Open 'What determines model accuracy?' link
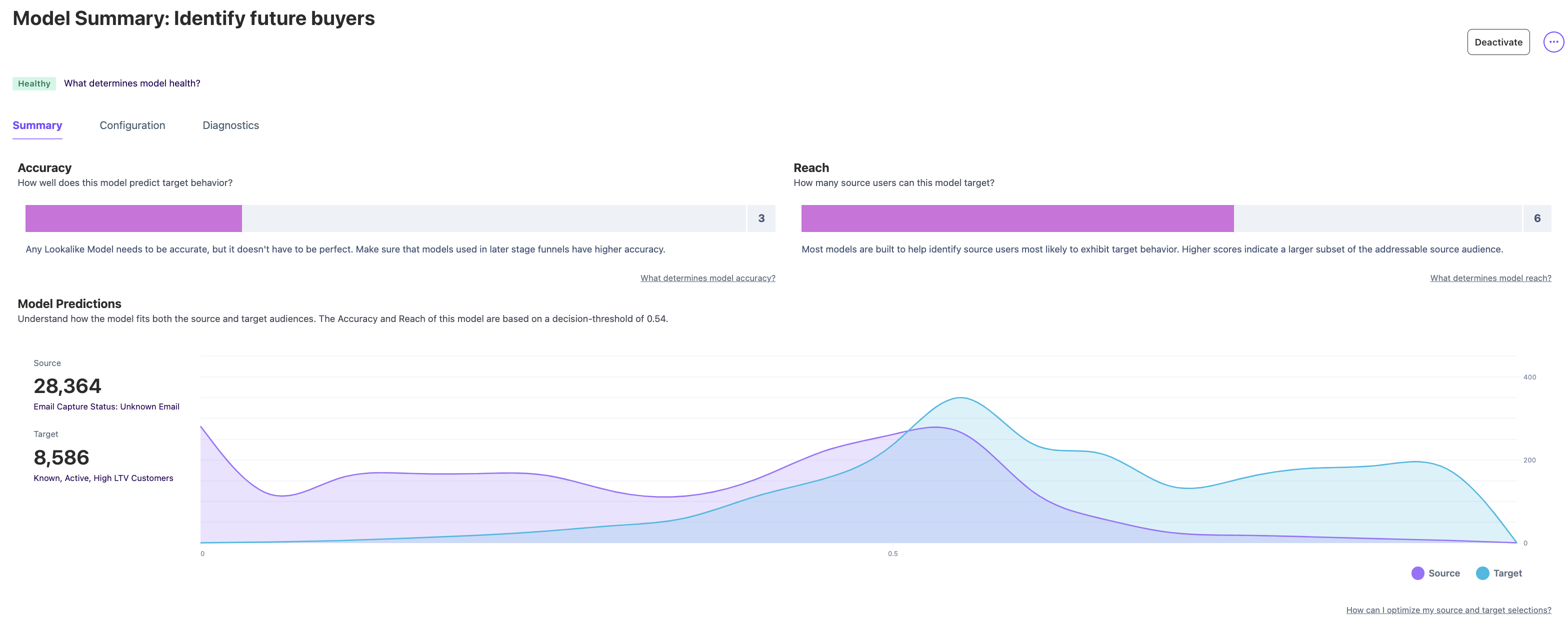The height and width of the screenshot is (628, 1568). 707,278
